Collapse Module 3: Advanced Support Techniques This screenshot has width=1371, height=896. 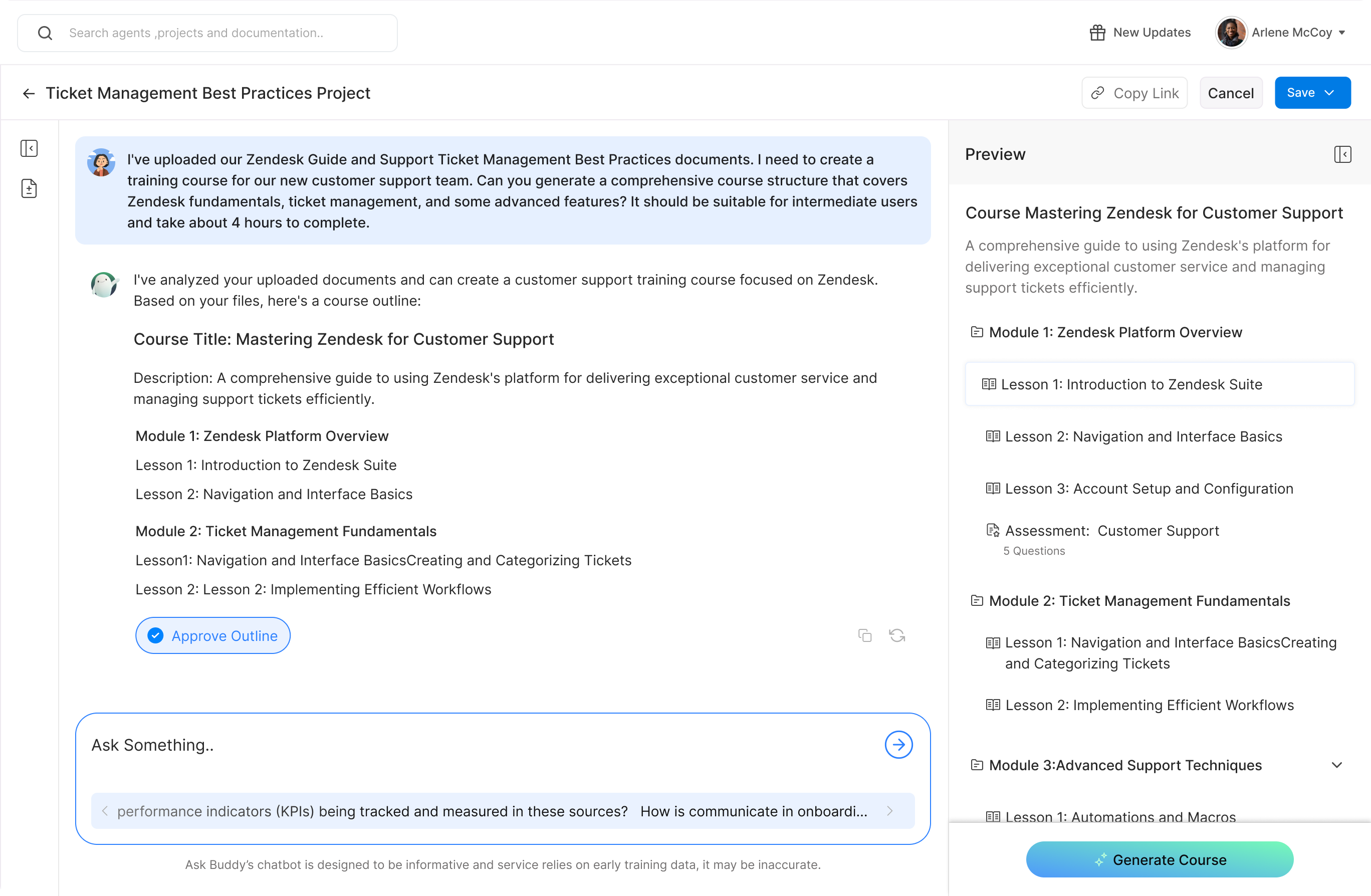point(1337,765)
